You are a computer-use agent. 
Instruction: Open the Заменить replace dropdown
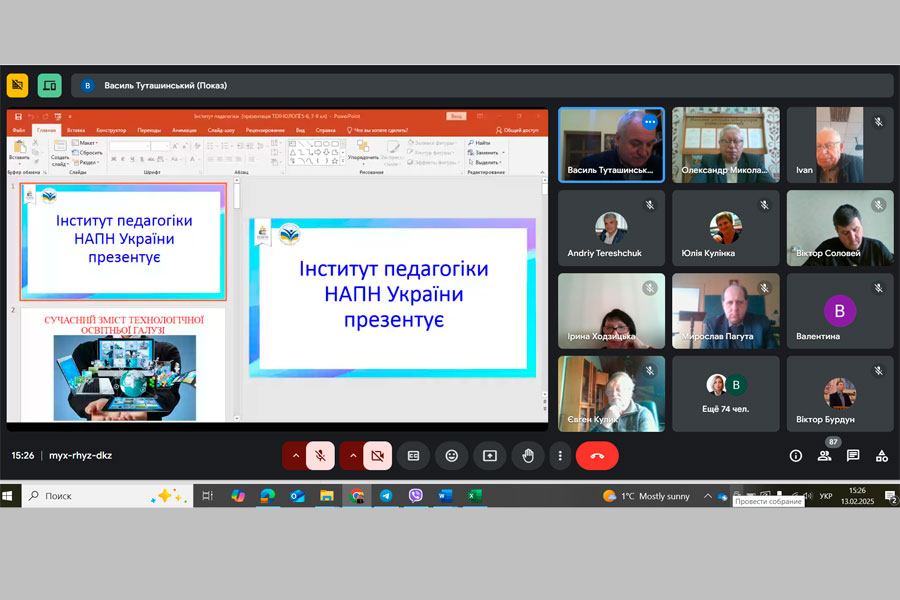click(x=486, y=153)
